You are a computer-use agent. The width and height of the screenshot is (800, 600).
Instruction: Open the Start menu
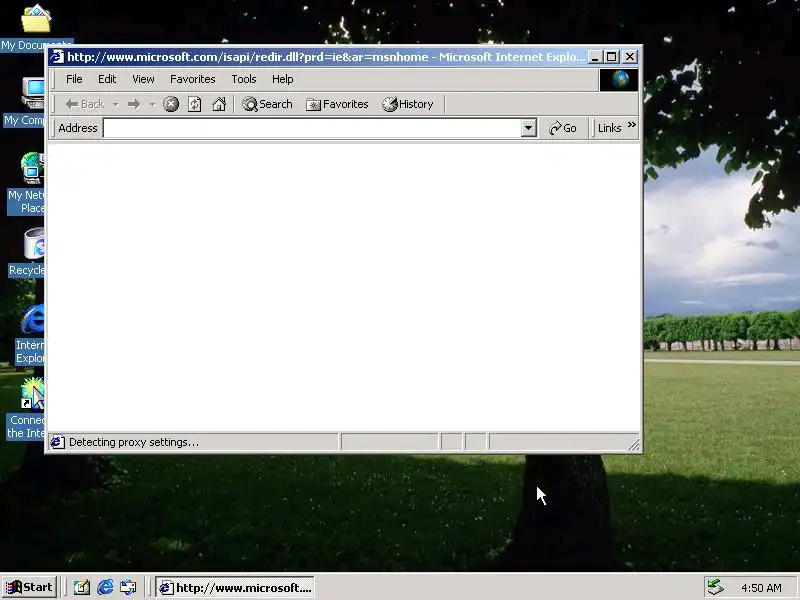tap(29, 587)
